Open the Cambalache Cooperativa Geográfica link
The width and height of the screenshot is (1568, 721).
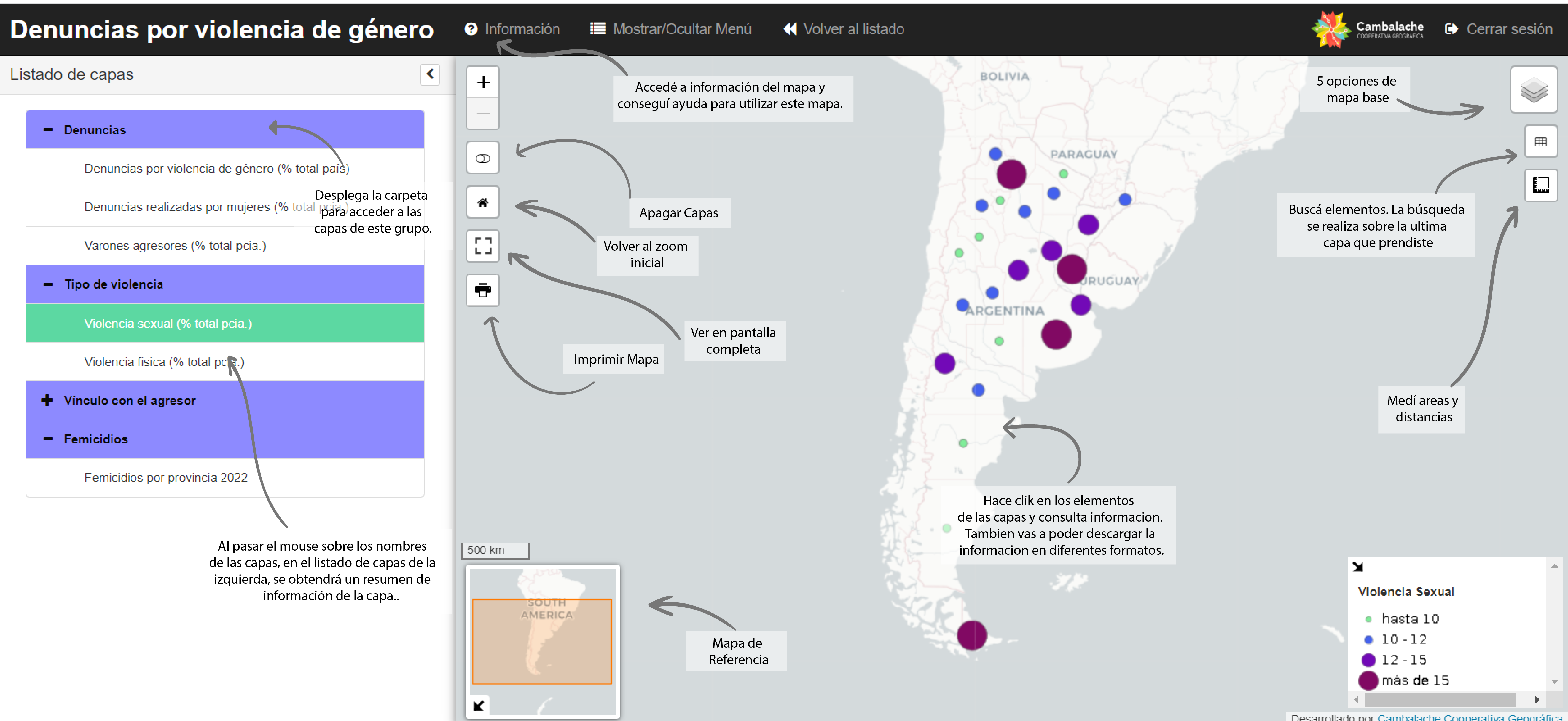tap(1469, 717)
